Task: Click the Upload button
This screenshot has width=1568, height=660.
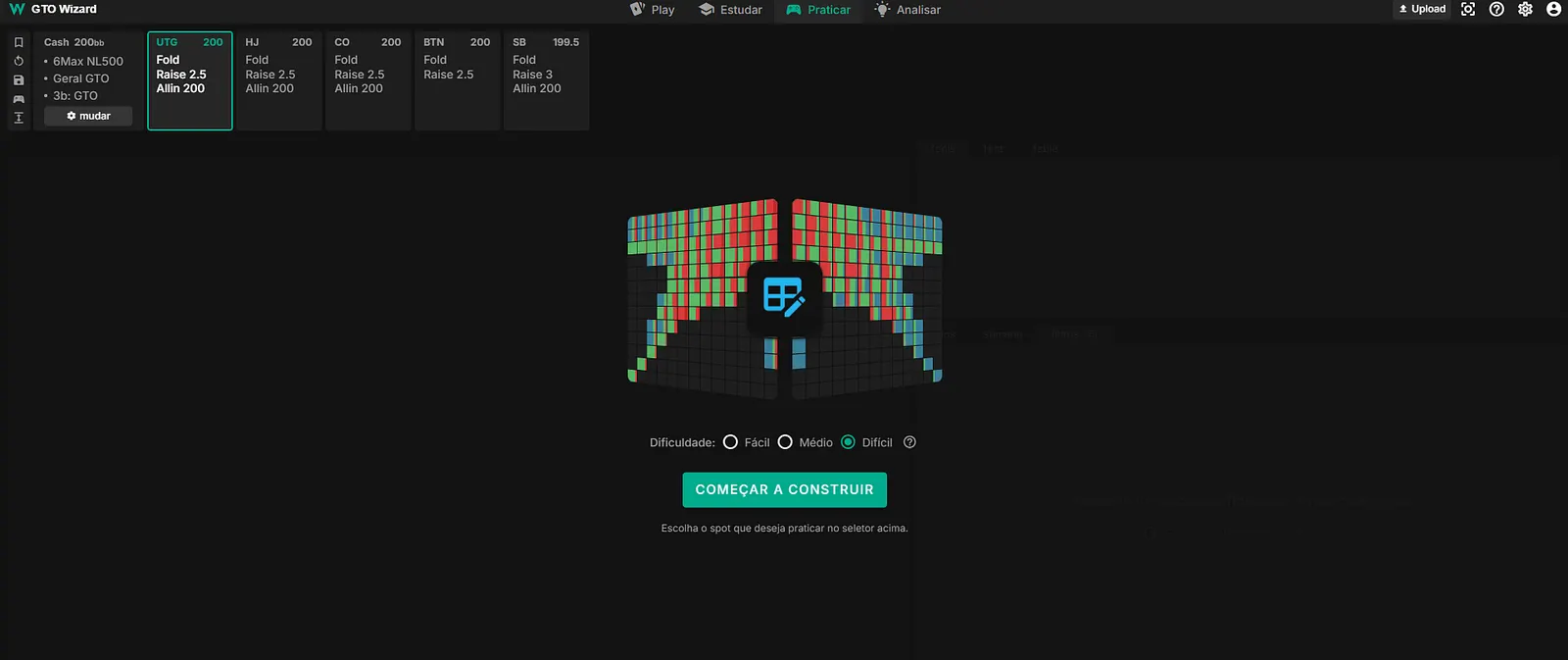Action: click(1422, 10)
